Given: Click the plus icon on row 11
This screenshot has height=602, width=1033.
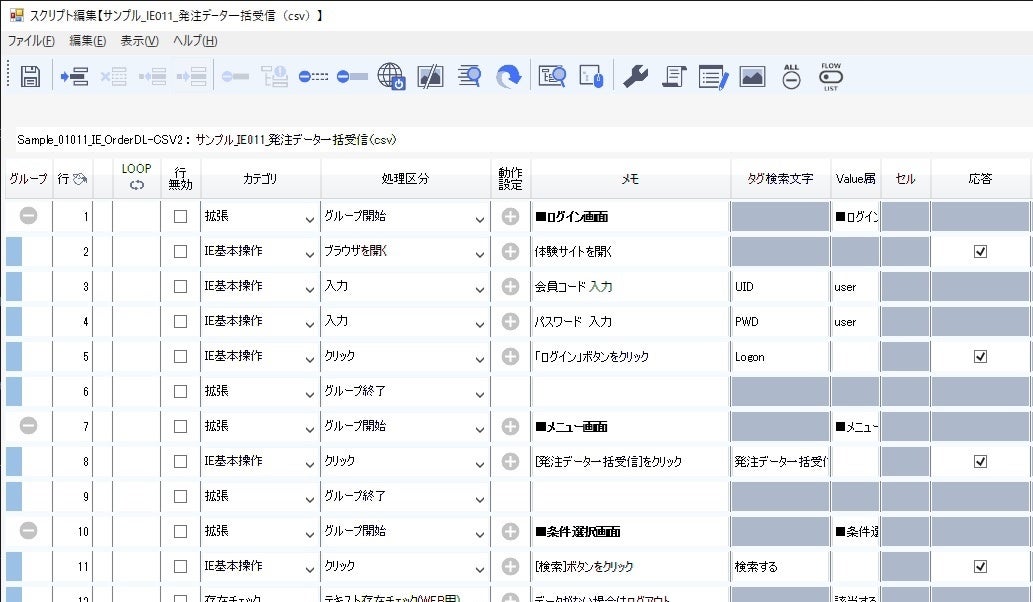Looking at the screenshot, I should 510,566.
